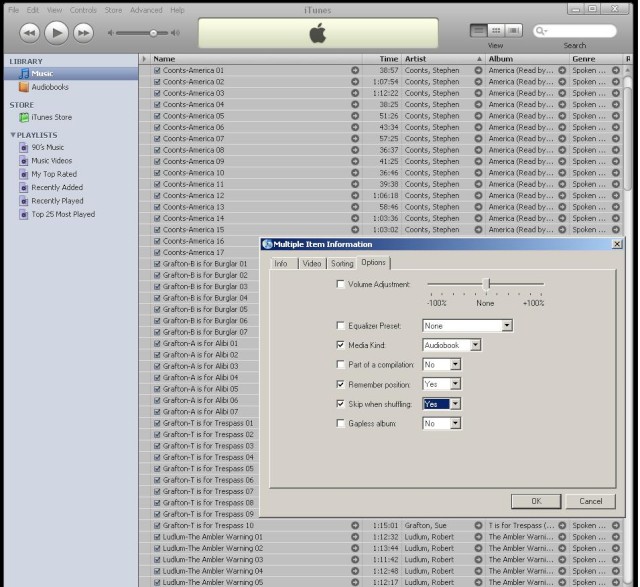Switch to the Info tab
The width and height of the screenshot is (640, 587).
click(281, 264)
